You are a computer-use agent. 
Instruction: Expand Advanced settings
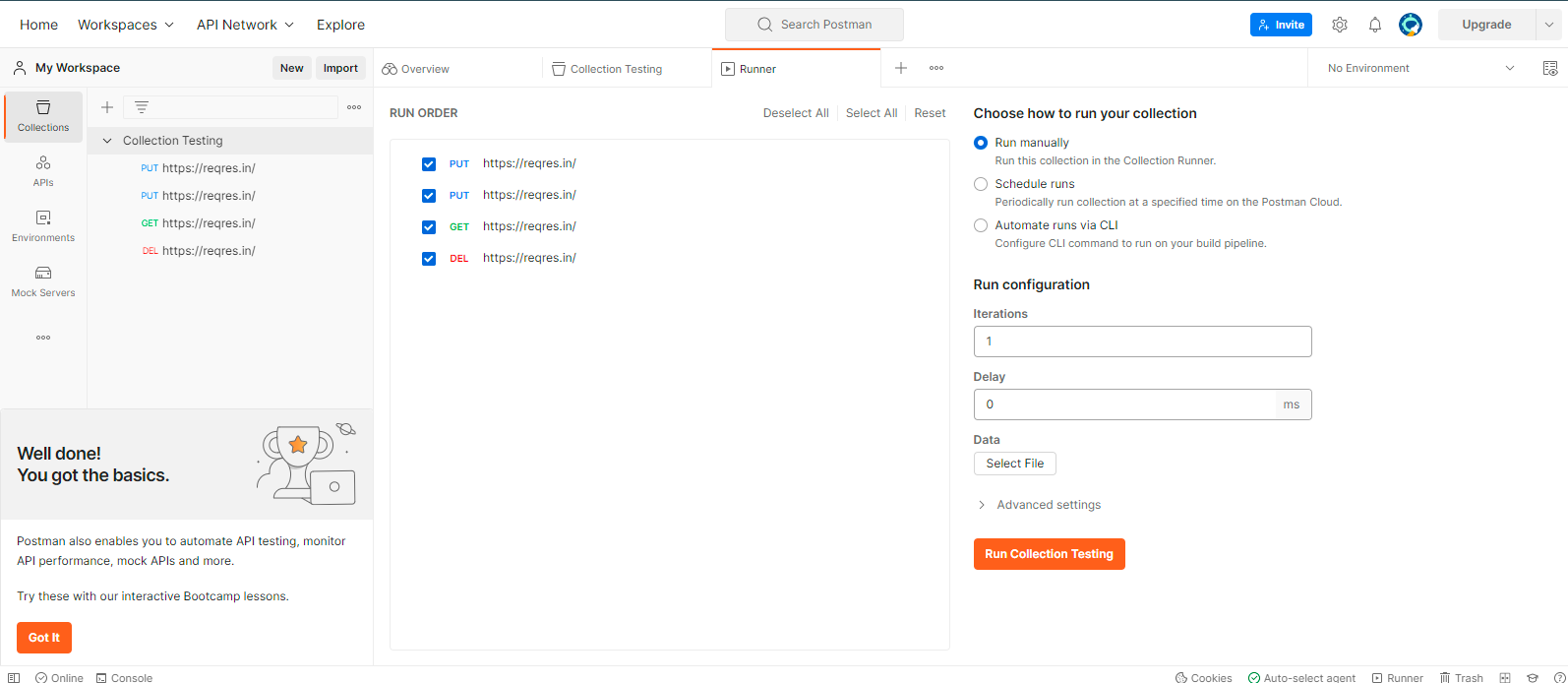click(1039, 505)
